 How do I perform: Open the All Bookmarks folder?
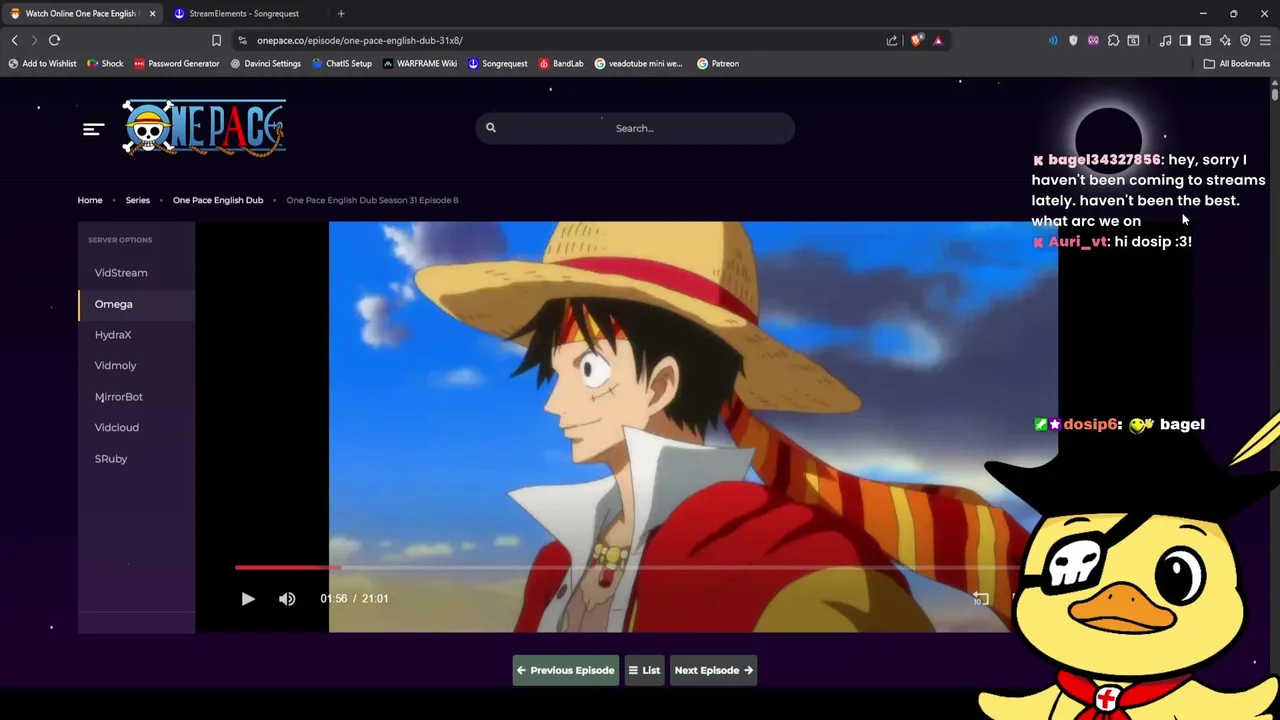[1237, 63]
